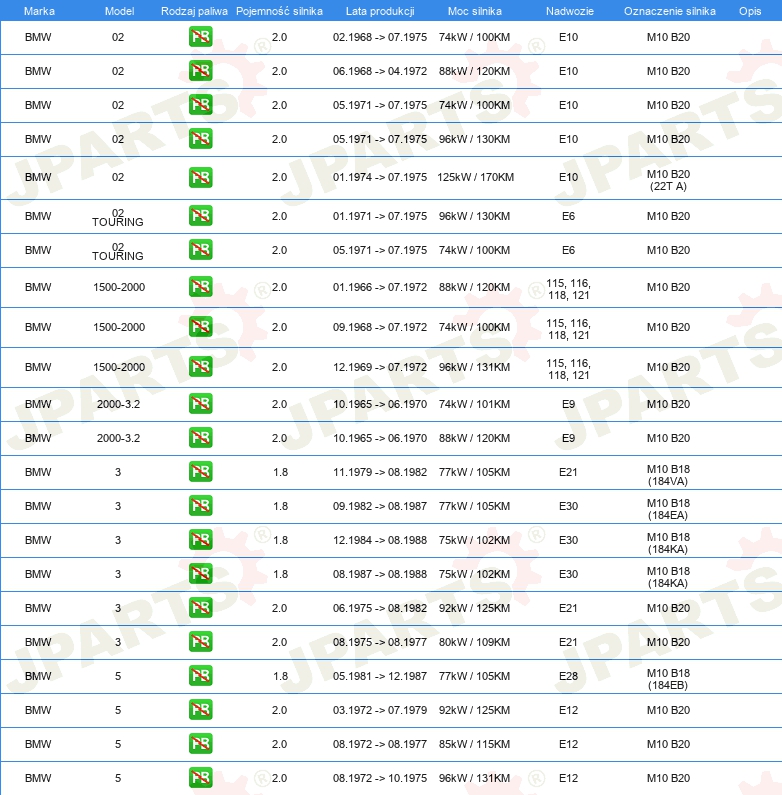Click the Moc silnika column header
The image size is (782, 795).
[475, 11]
